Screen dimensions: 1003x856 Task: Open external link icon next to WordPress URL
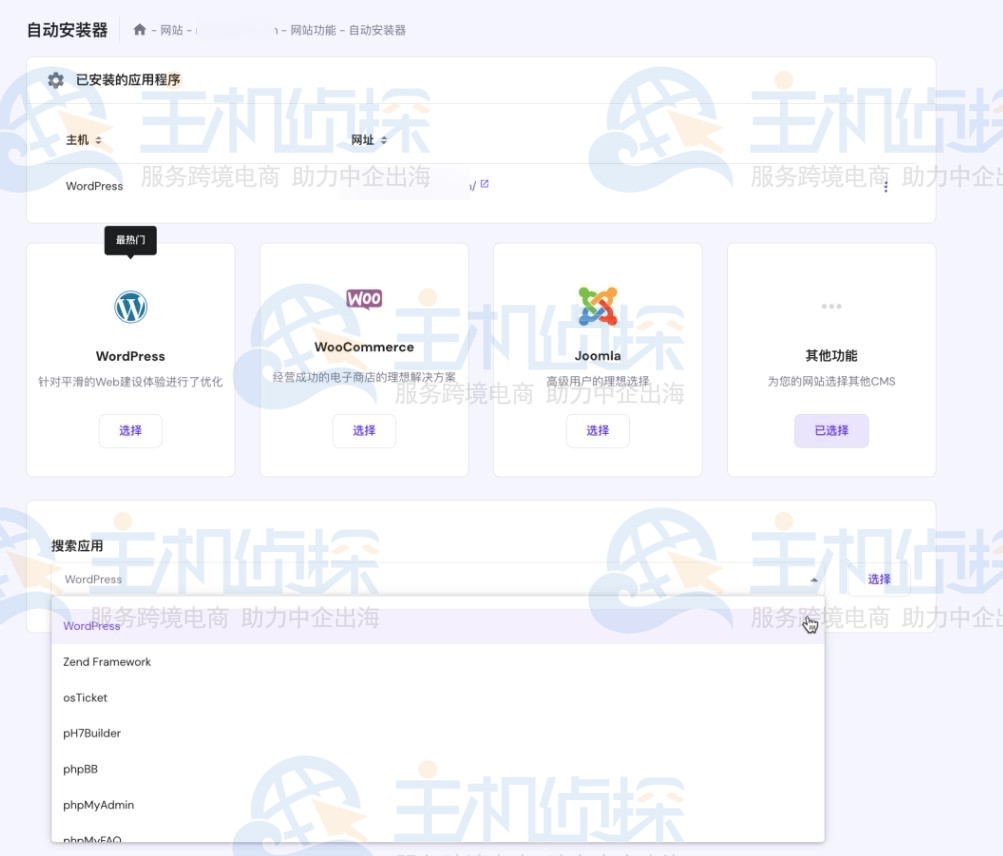coord(484,184)
